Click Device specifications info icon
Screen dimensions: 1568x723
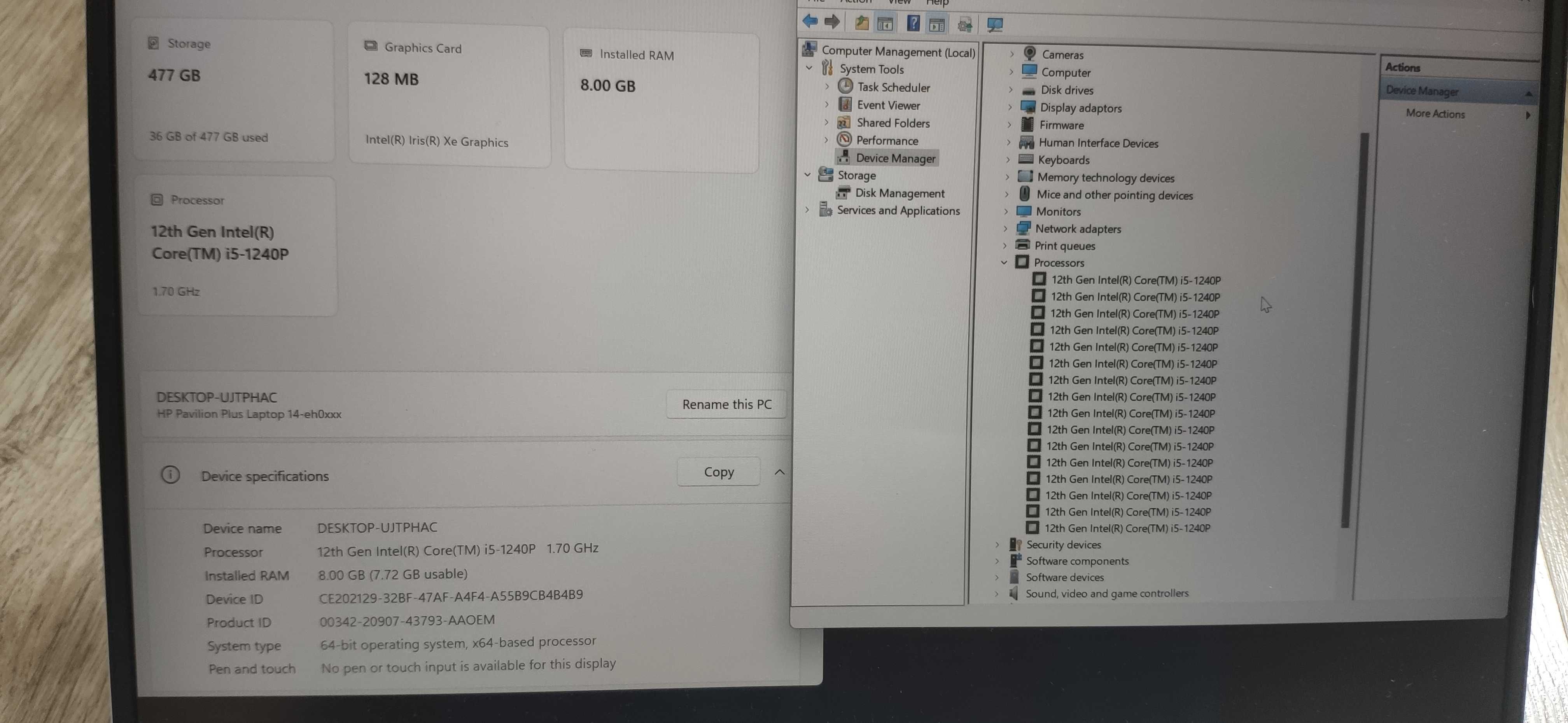(x=170, y=474)
